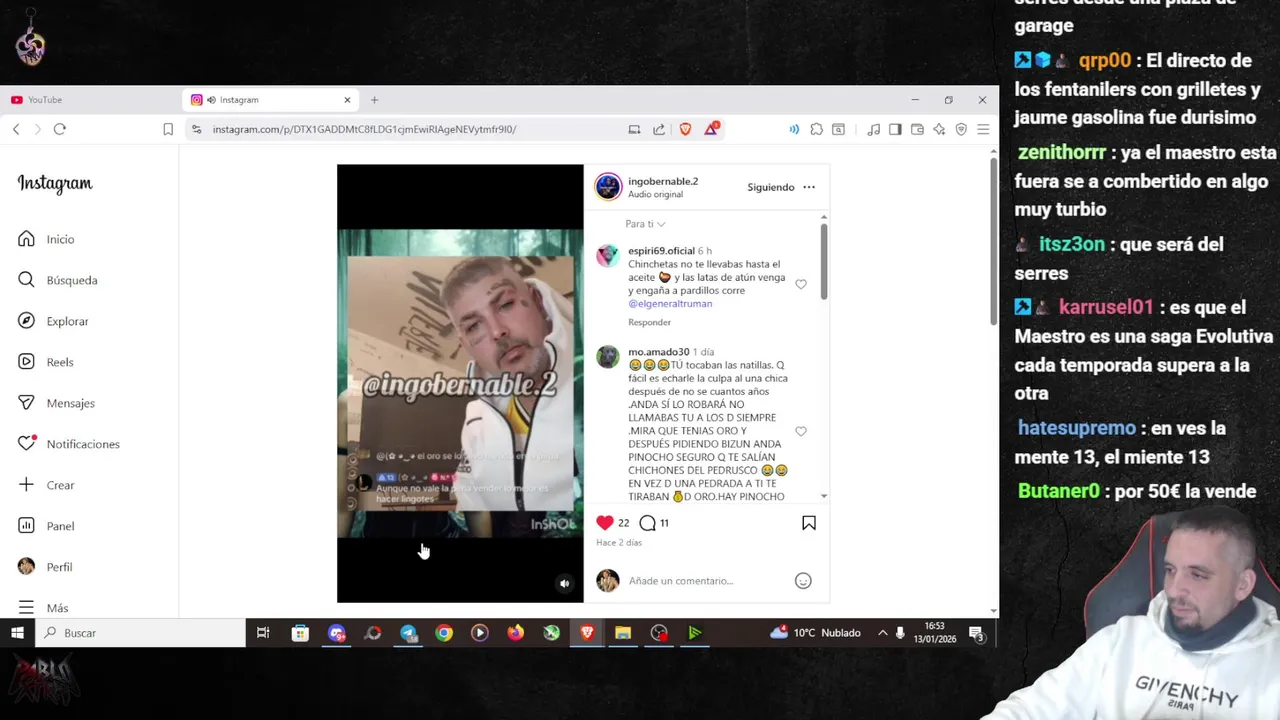
Task: Open Brave VPN shield toolbar icon
Action: tap(961, 129)
